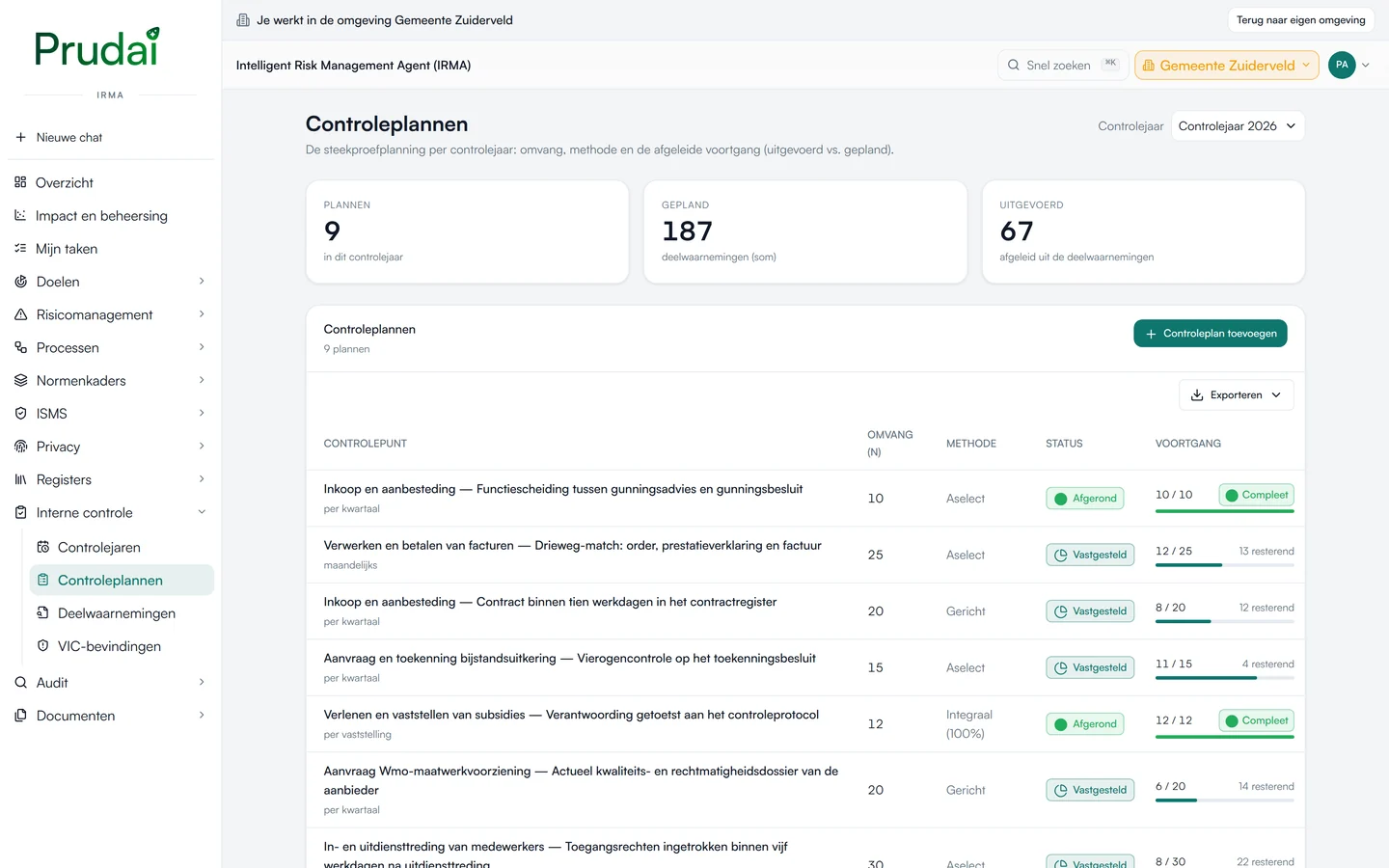Click the Prudai logo
This screenshot has height=868, width=1389.
pos(96,48)
